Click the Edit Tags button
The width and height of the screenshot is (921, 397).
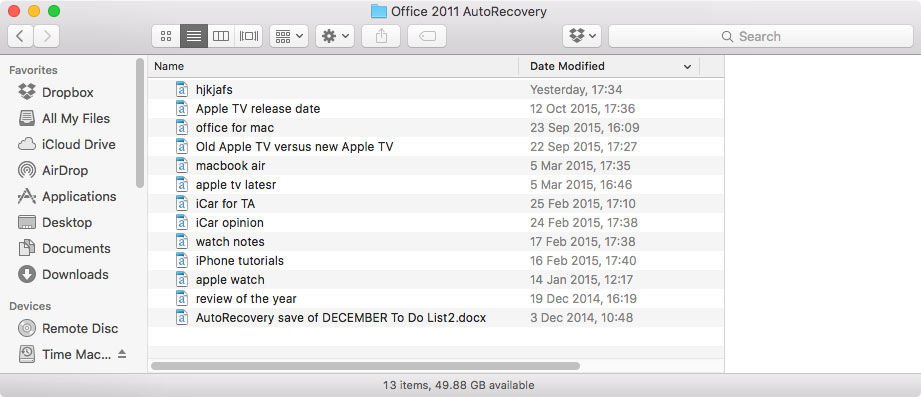click(x=427, y=36)
